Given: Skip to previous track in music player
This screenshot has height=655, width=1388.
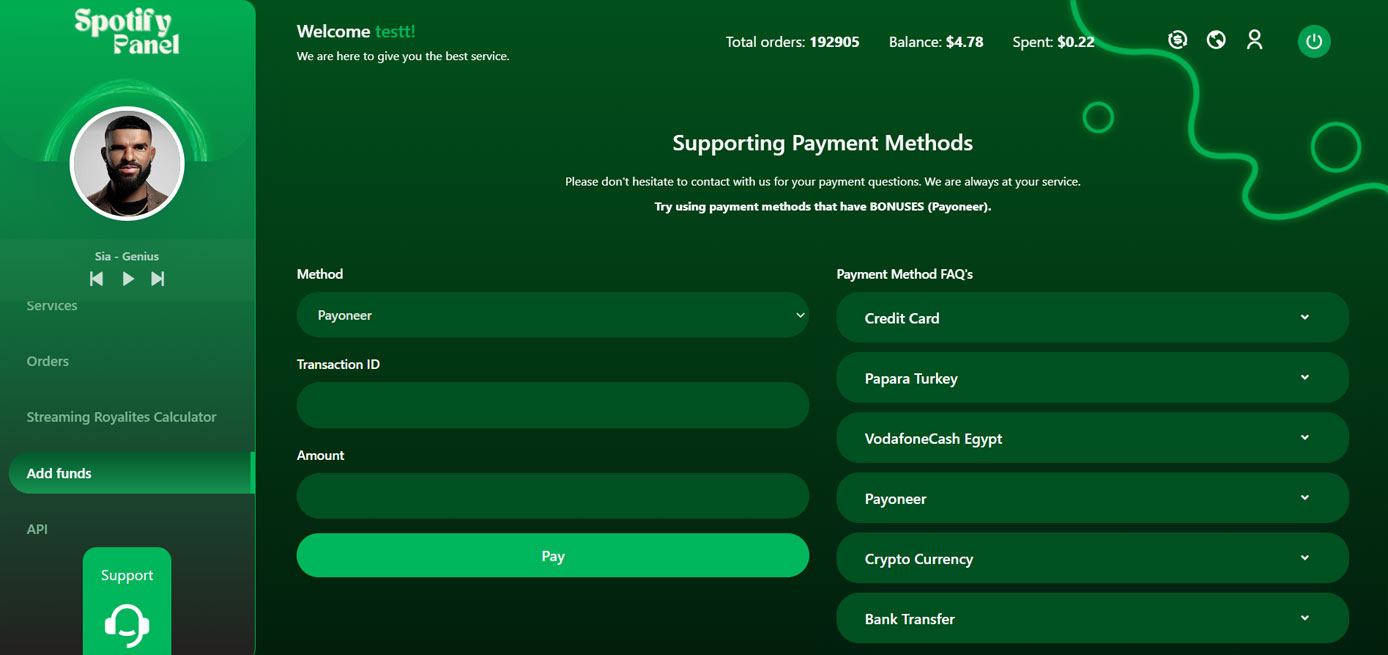Looking at the screenshot, I should pyautogui.click(x=96, y=279).
